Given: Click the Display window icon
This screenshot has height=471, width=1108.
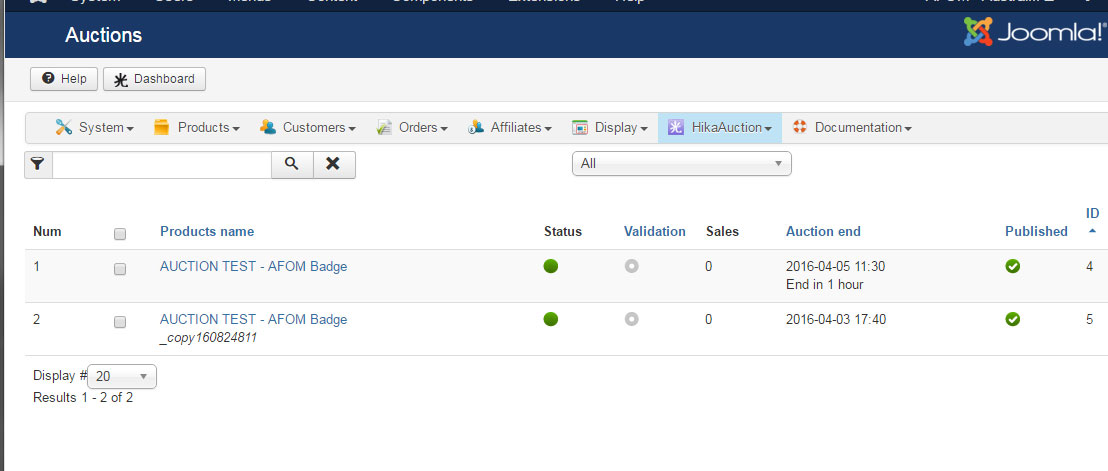Looking at the screenshot, I should pos(580,128).
